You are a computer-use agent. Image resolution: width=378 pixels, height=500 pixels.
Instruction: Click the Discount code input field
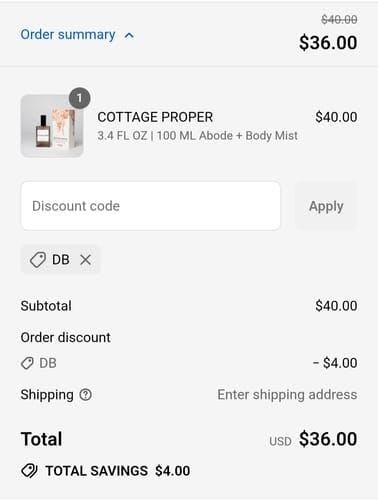(151, 206)
